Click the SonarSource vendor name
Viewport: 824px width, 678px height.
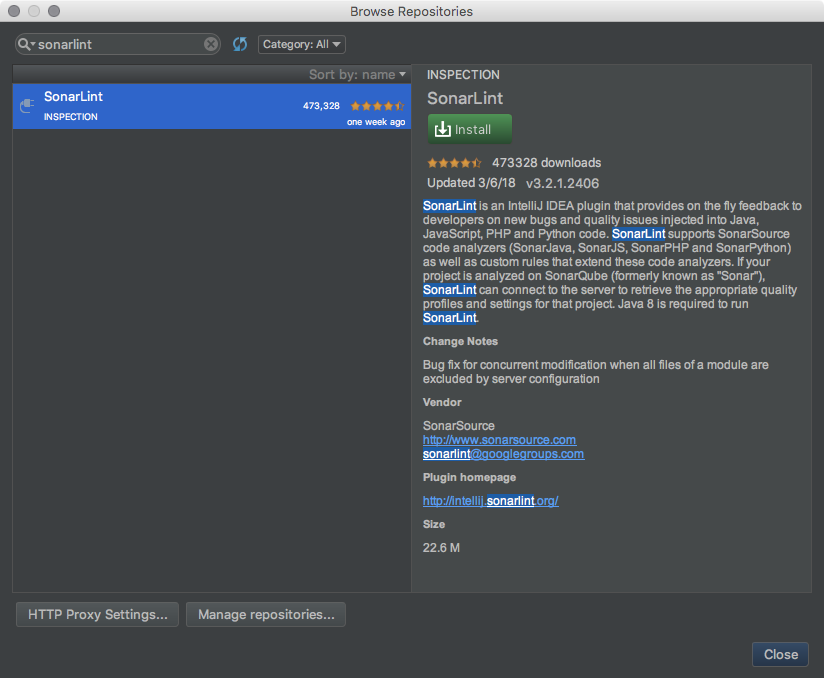pos(459,426)
